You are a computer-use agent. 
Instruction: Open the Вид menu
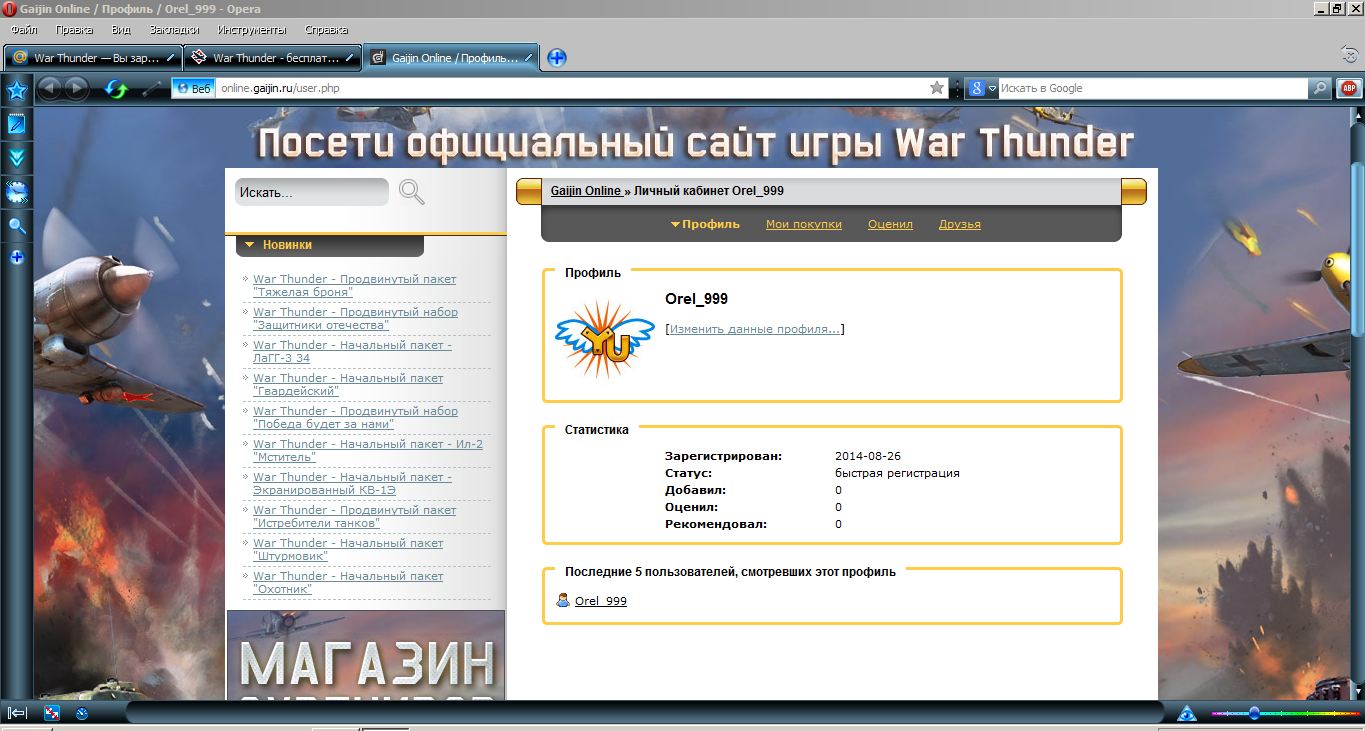coord(121,30)
